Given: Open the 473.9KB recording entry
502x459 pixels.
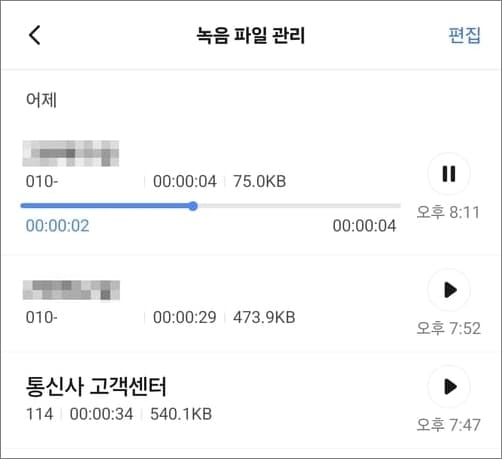Looking at the screenshot, I should point(213,303).
